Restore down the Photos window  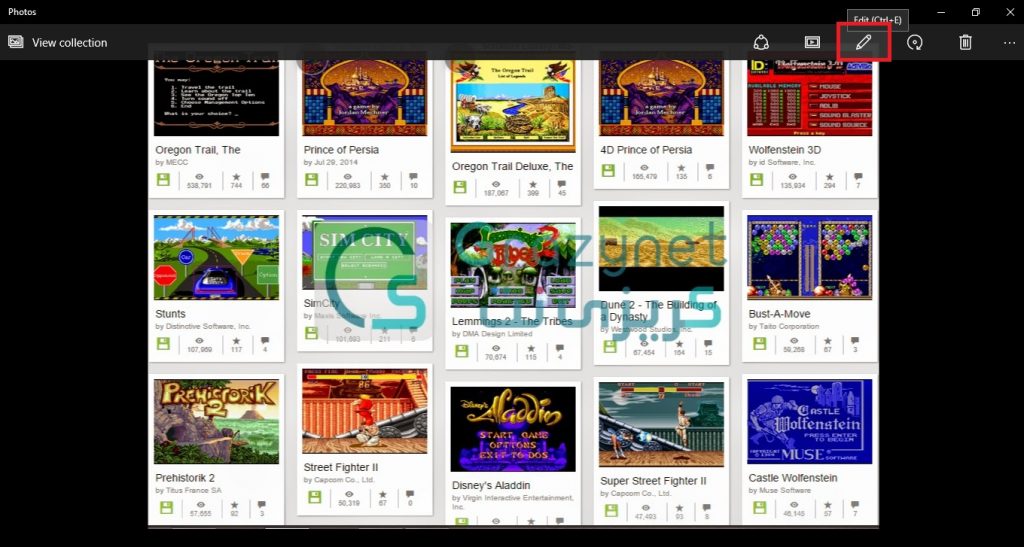(975, 12)
